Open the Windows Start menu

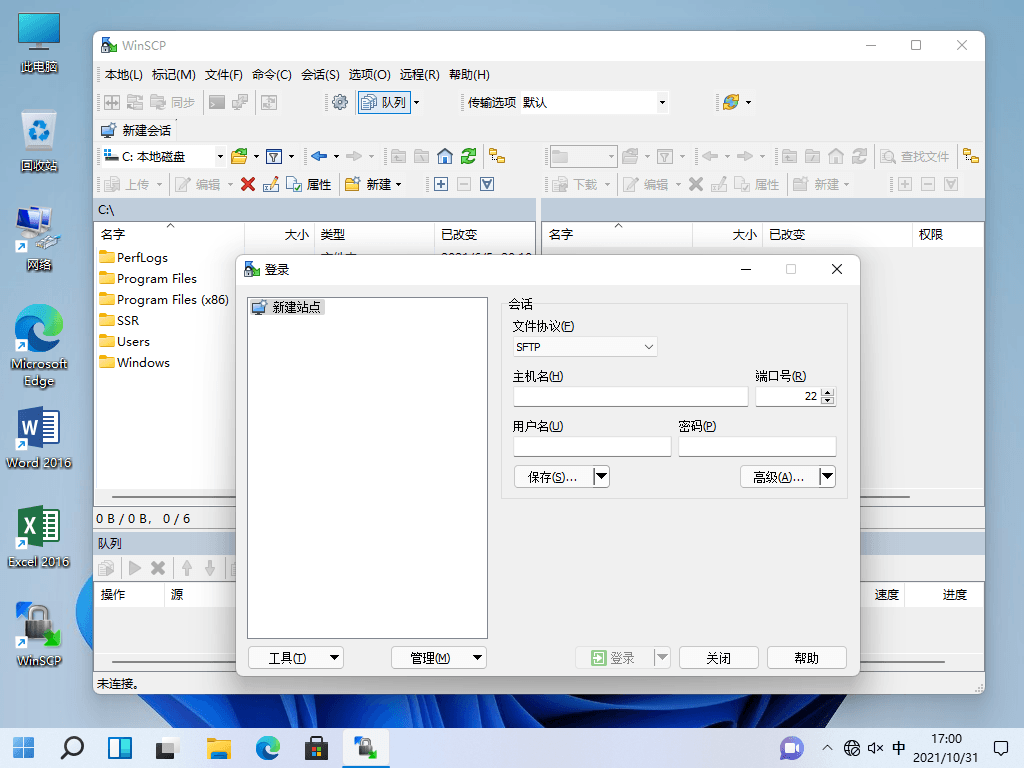(24, 748)
